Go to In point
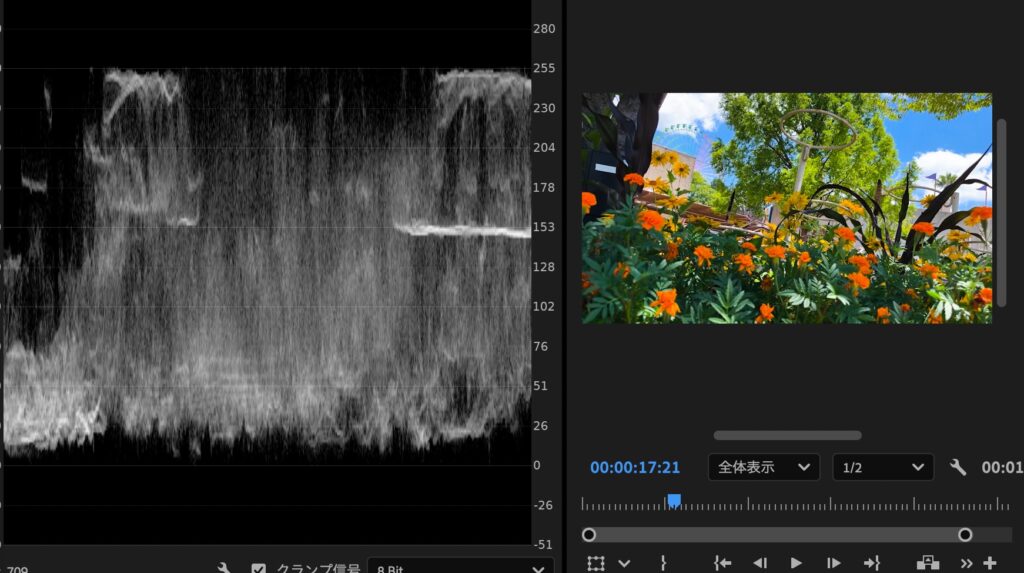The width and height of the screenshot is (1024, 573). tap(722, 563)
